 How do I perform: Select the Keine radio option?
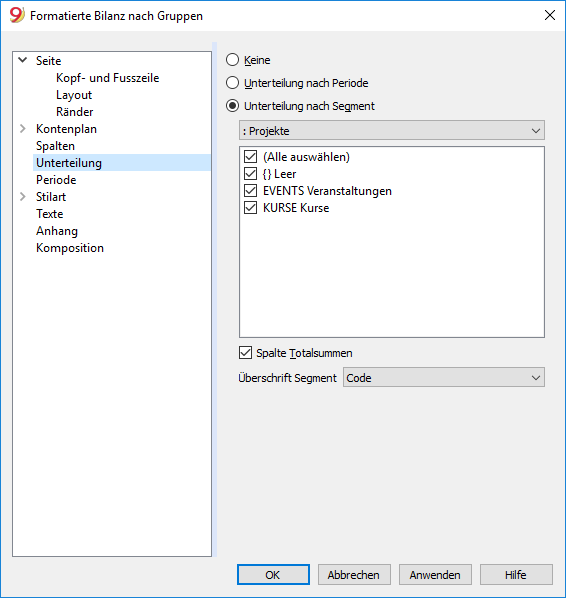pyautogui.click(x=232, y=60)
